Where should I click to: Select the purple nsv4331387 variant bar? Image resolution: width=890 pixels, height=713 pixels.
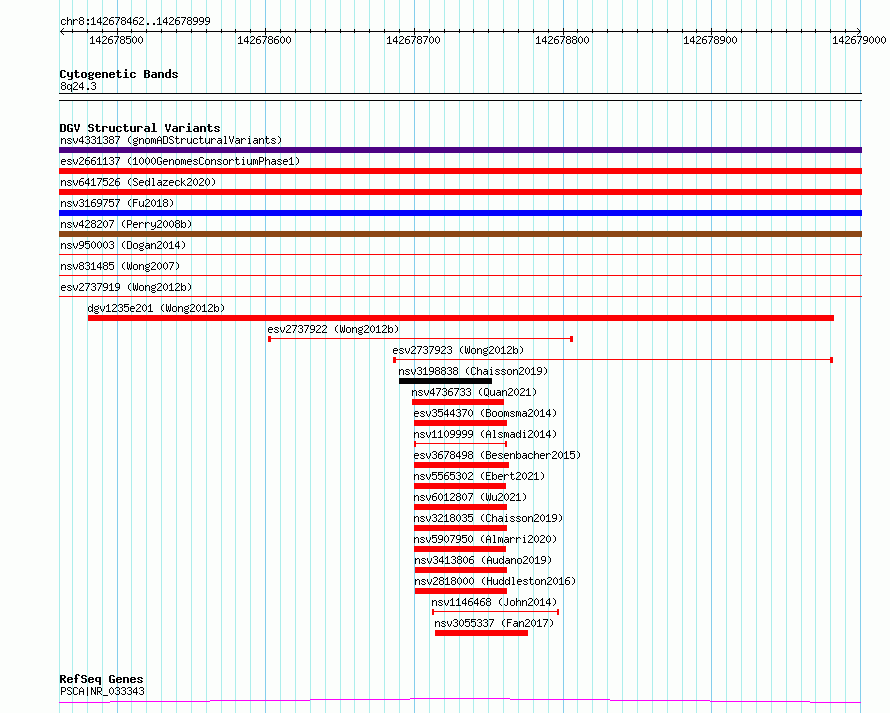460,150
